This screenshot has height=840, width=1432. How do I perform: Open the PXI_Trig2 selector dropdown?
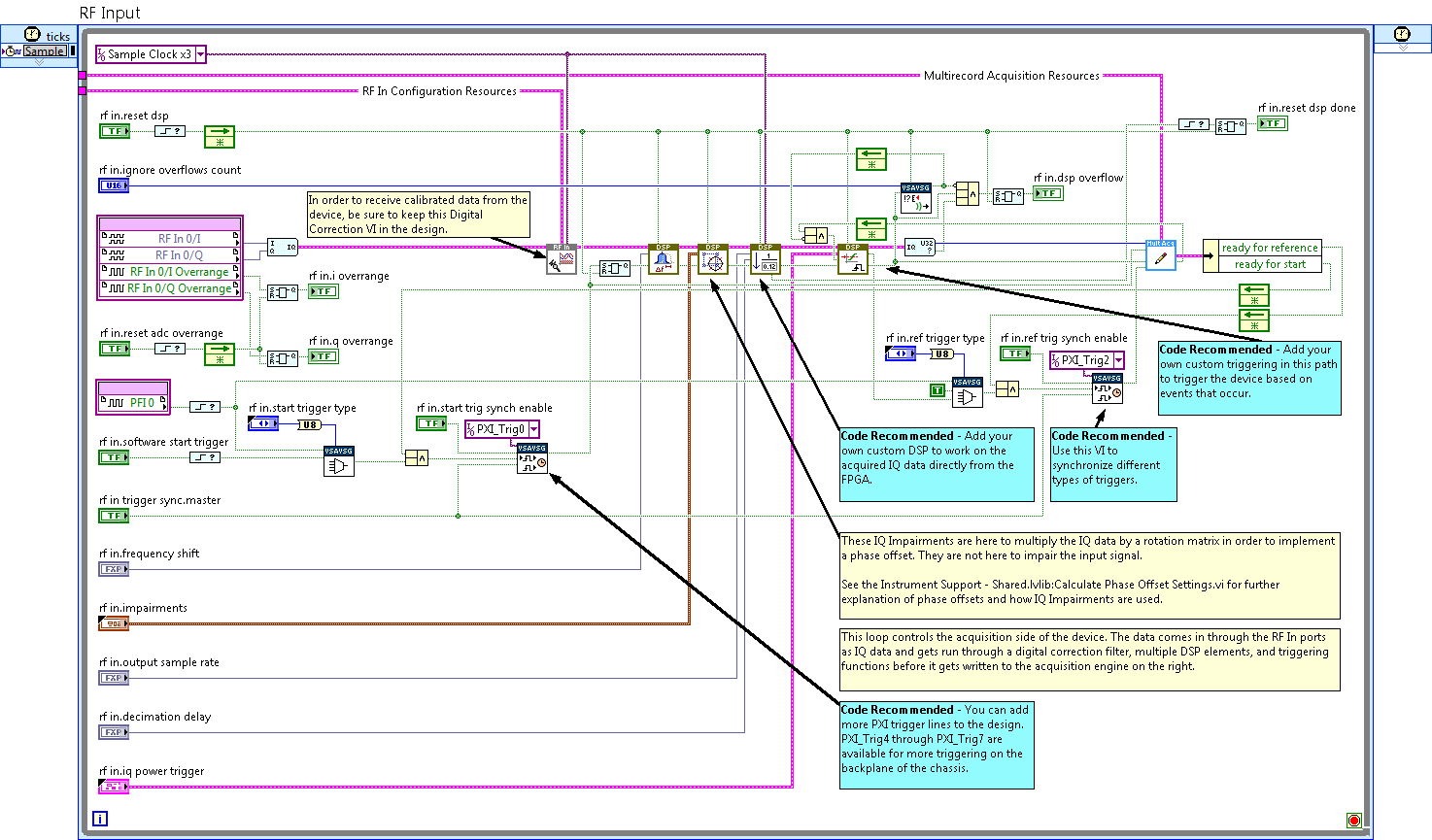1118,360
